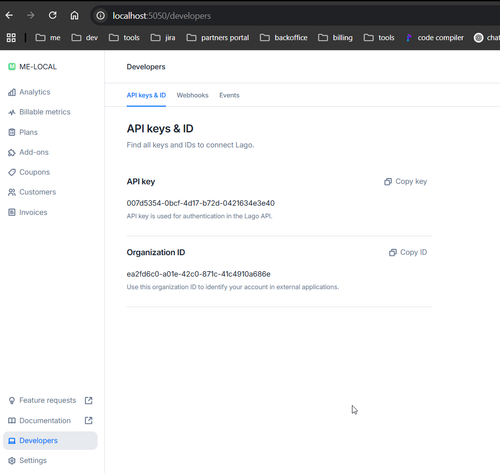
Task: Open the browser home icon
Action: click(x=74, y=15)
